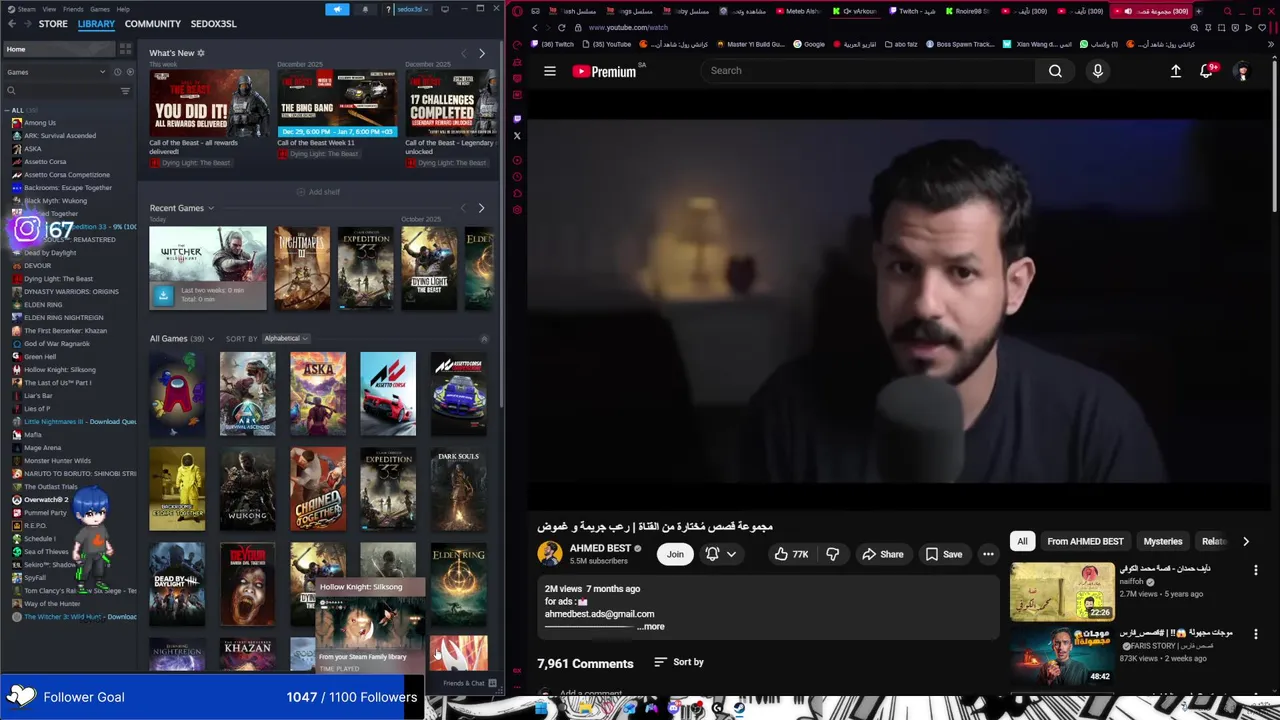The height and width of the screenshot is (720, 1280).
Task: Open ELDEN RING cover thumbnail
Action: click(x=459, y=584)
